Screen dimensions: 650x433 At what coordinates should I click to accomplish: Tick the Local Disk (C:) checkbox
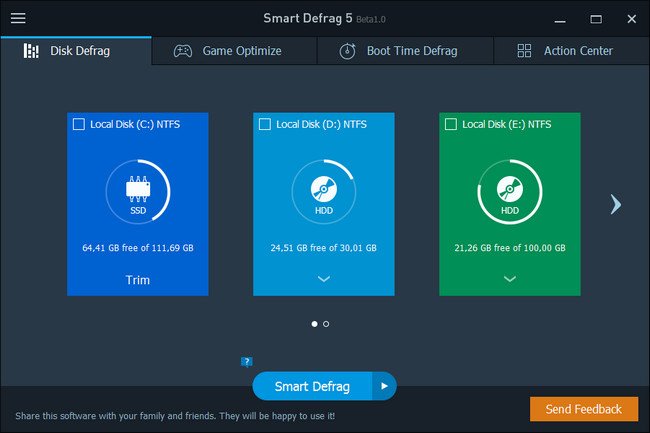click(79, 124)
